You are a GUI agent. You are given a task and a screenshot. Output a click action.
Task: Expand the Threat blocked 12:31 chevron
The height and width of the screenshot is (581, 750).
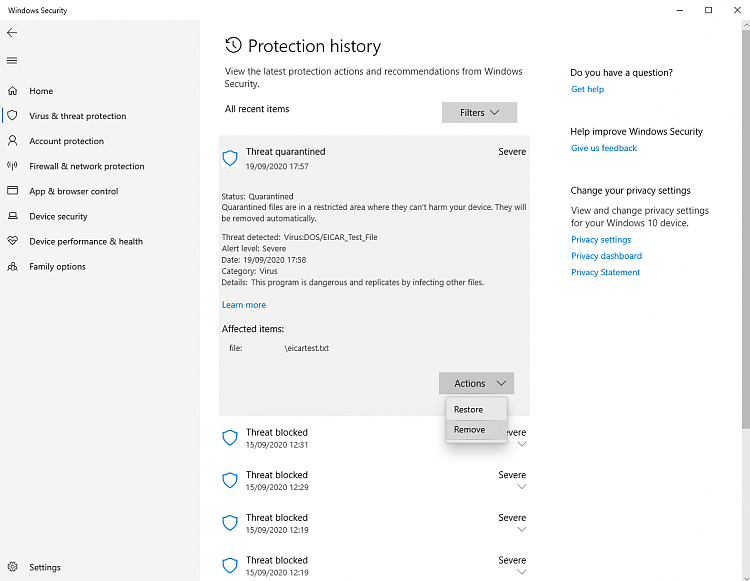[x=522, y=444]
